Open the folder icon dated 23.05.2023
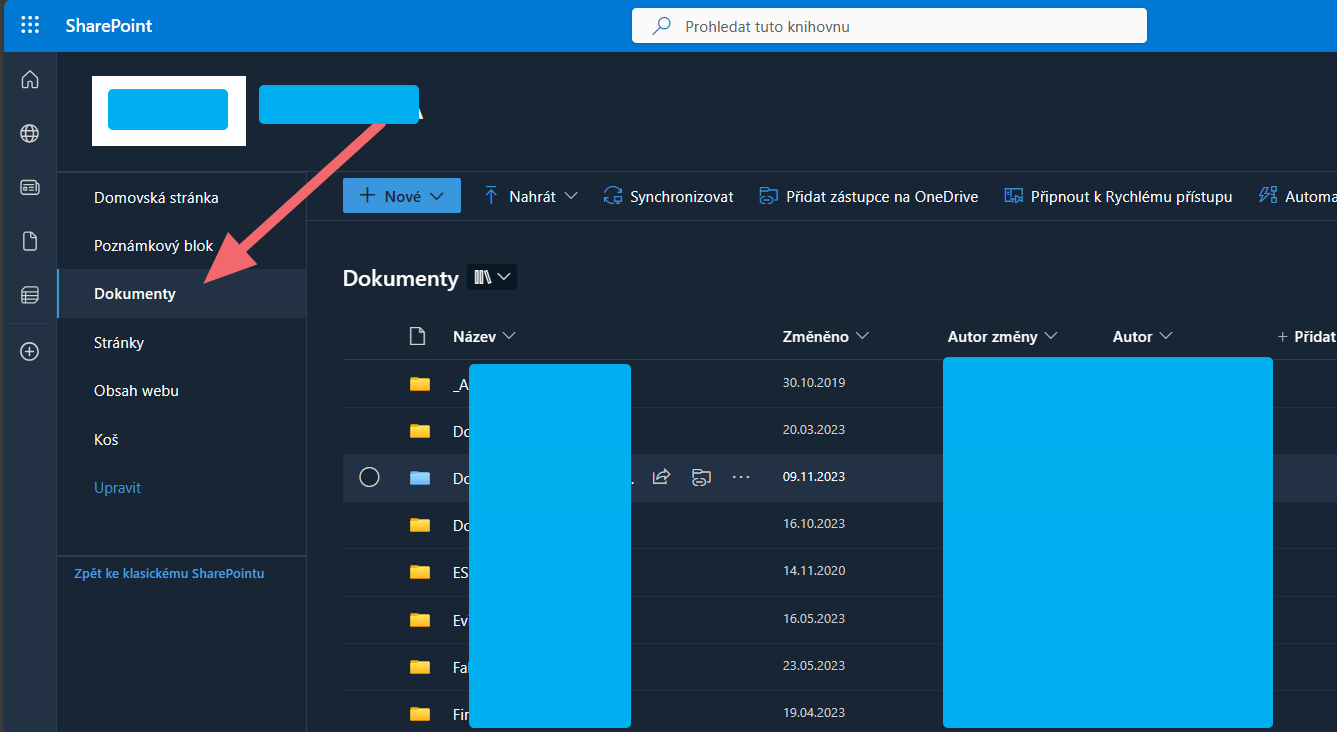Image resolution: width=1337 pixels, height=732 pixels. pyautogui.click(x=420, y=666)
